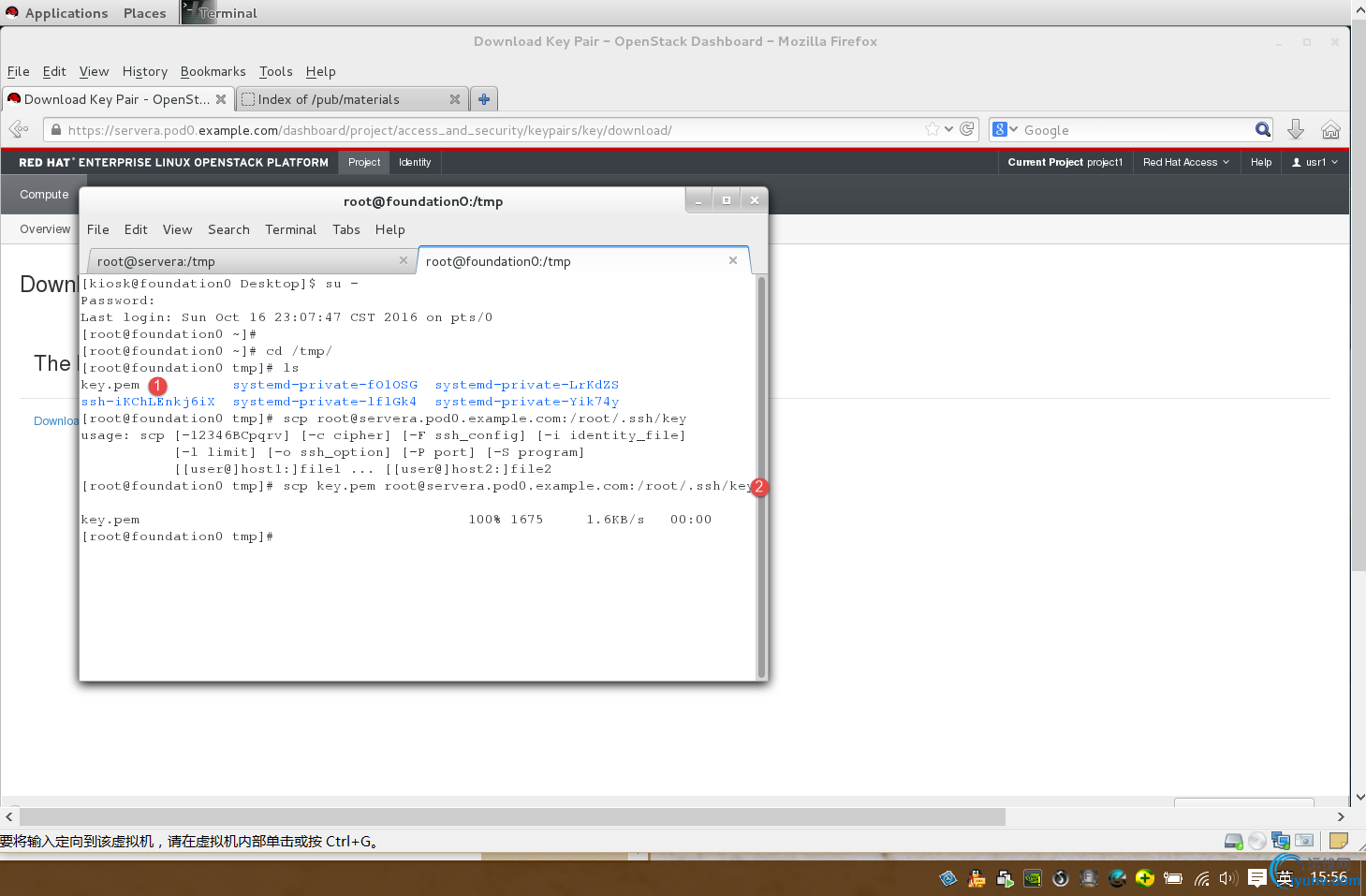
Task: Open the OpenStack Project dropdown
Action: coord(364,162)
